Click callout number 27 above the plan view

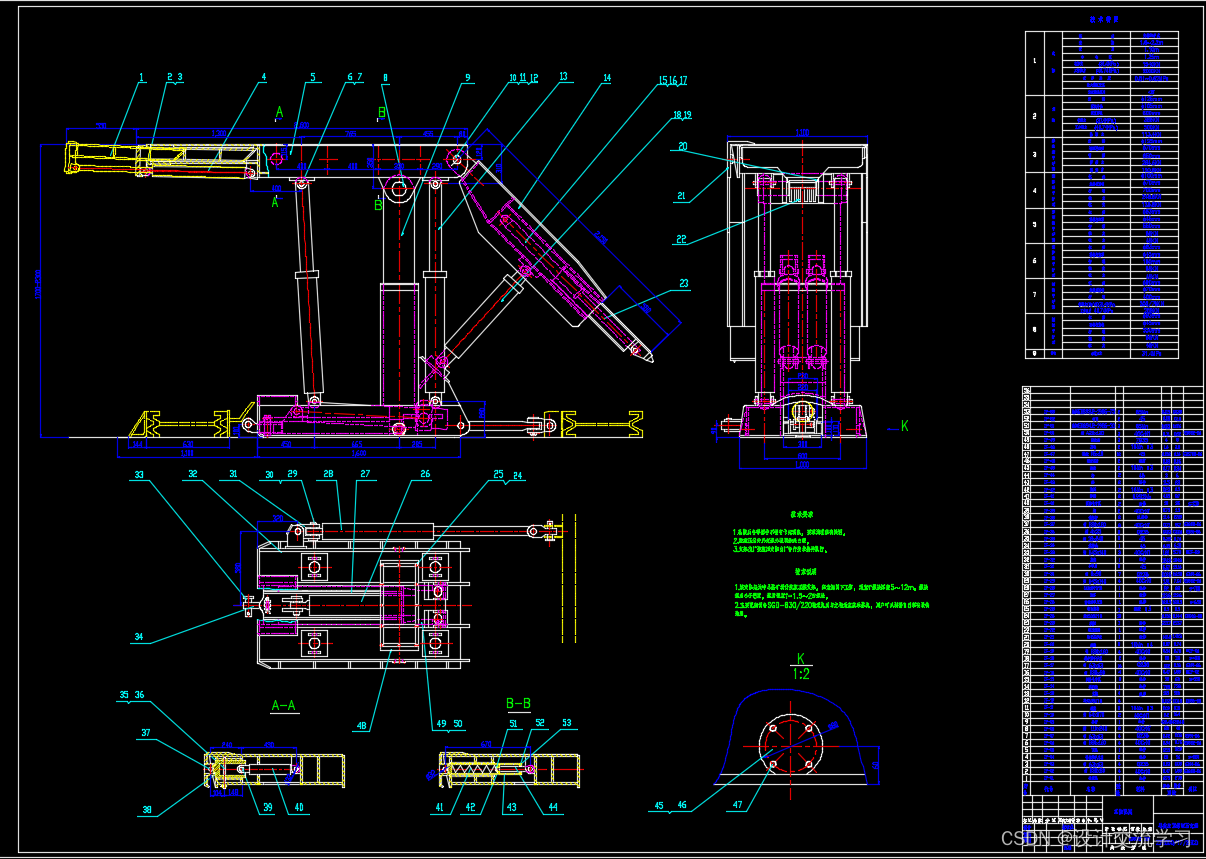365,474
